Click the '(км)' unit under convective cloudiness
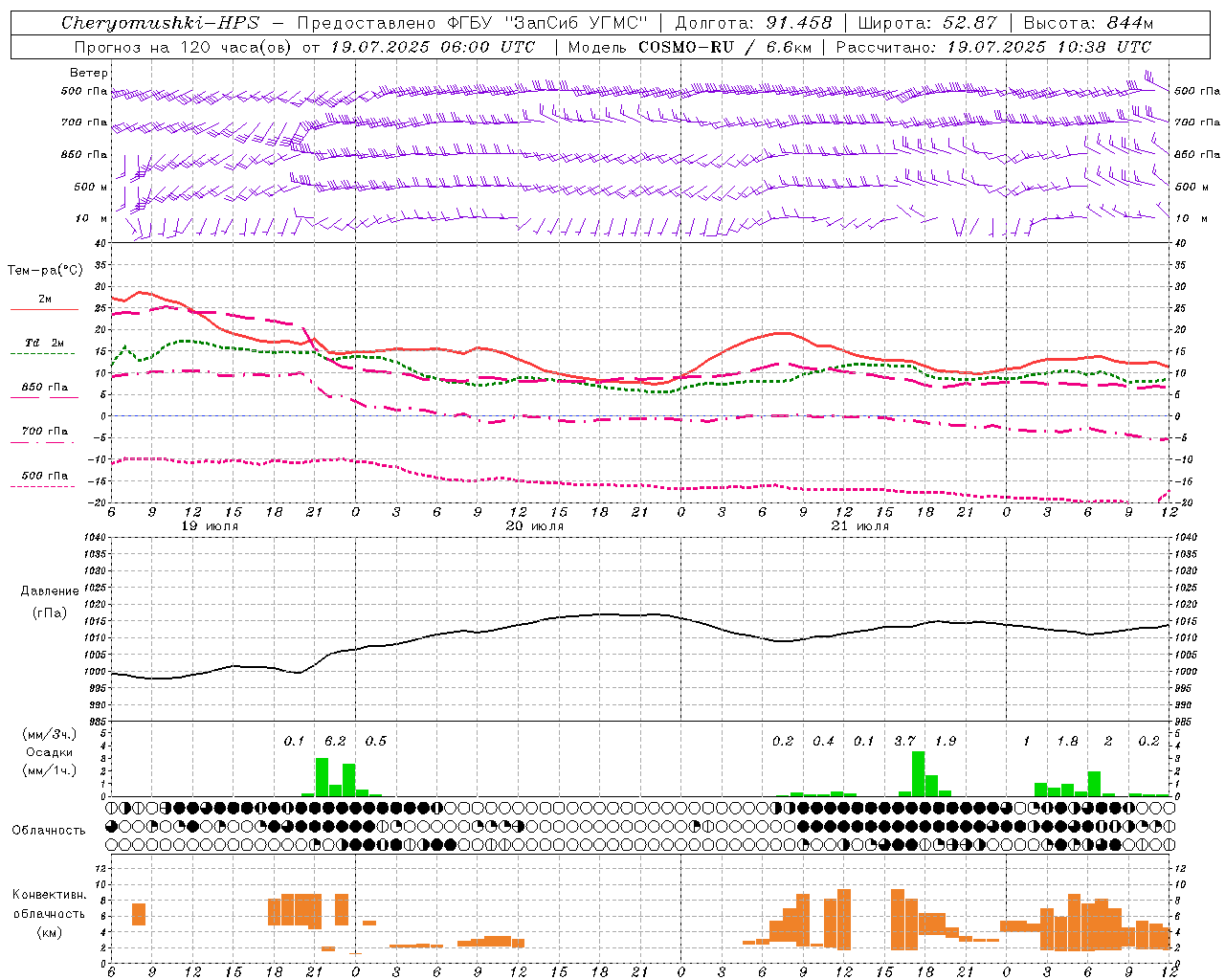1225x980 pixels. 50,932
